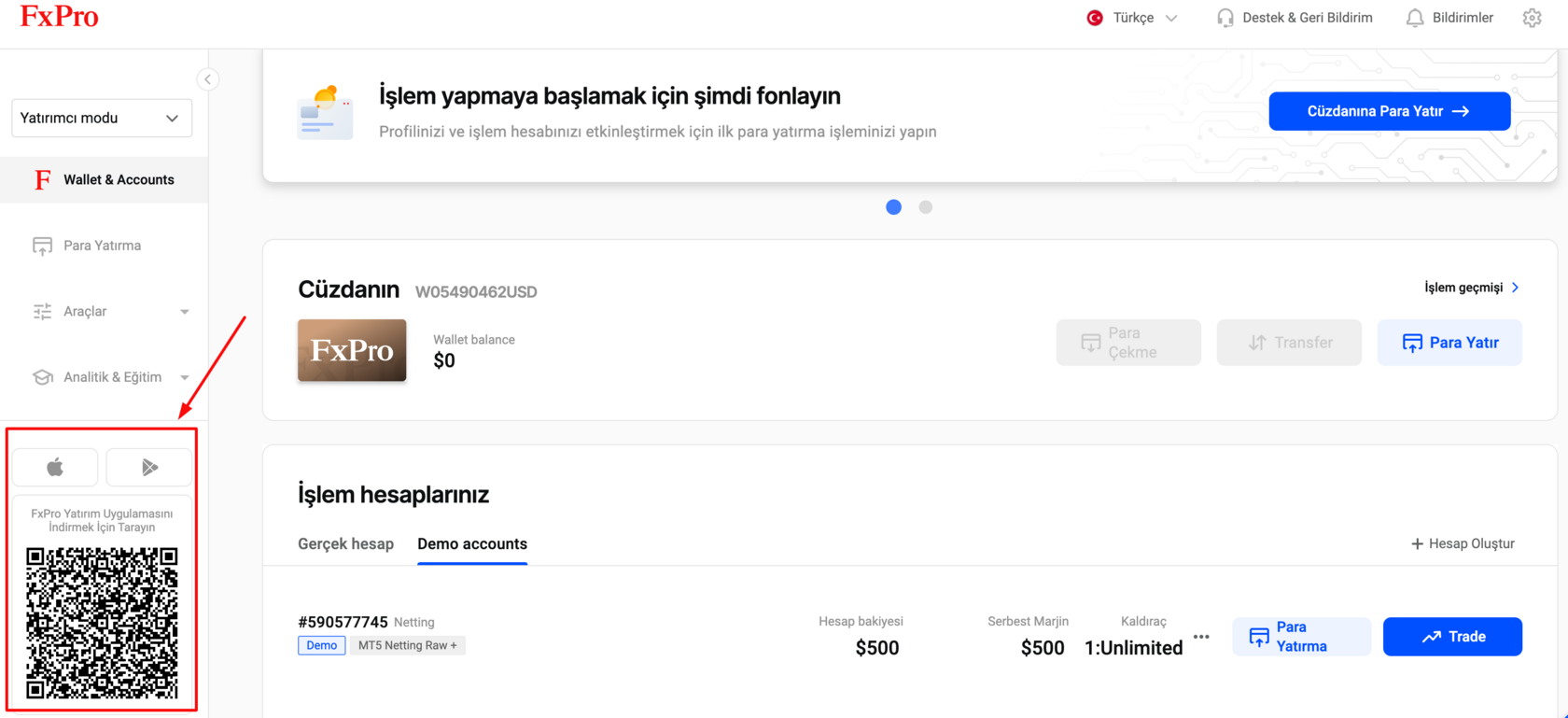
Task: Click the Analitik & Eğitim graduation cap icon
Action: [x=42, y=377]
